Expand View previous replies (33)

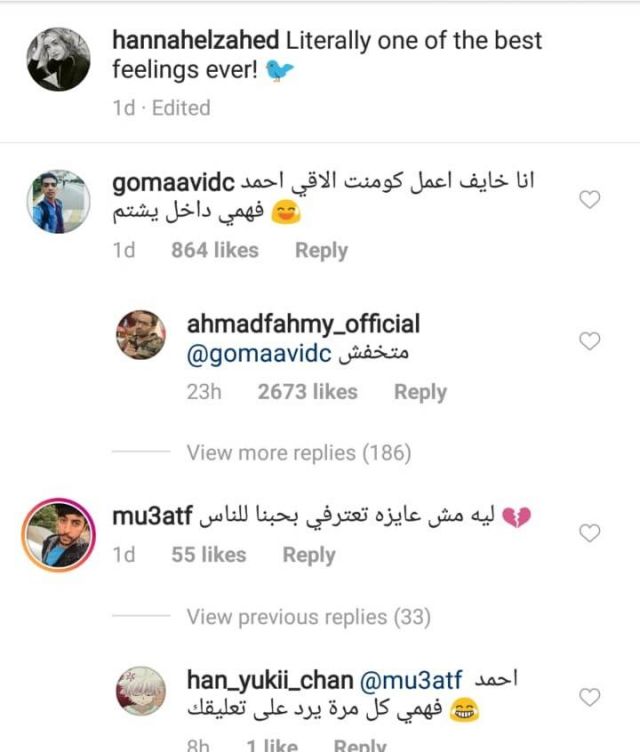click(308, 617)
